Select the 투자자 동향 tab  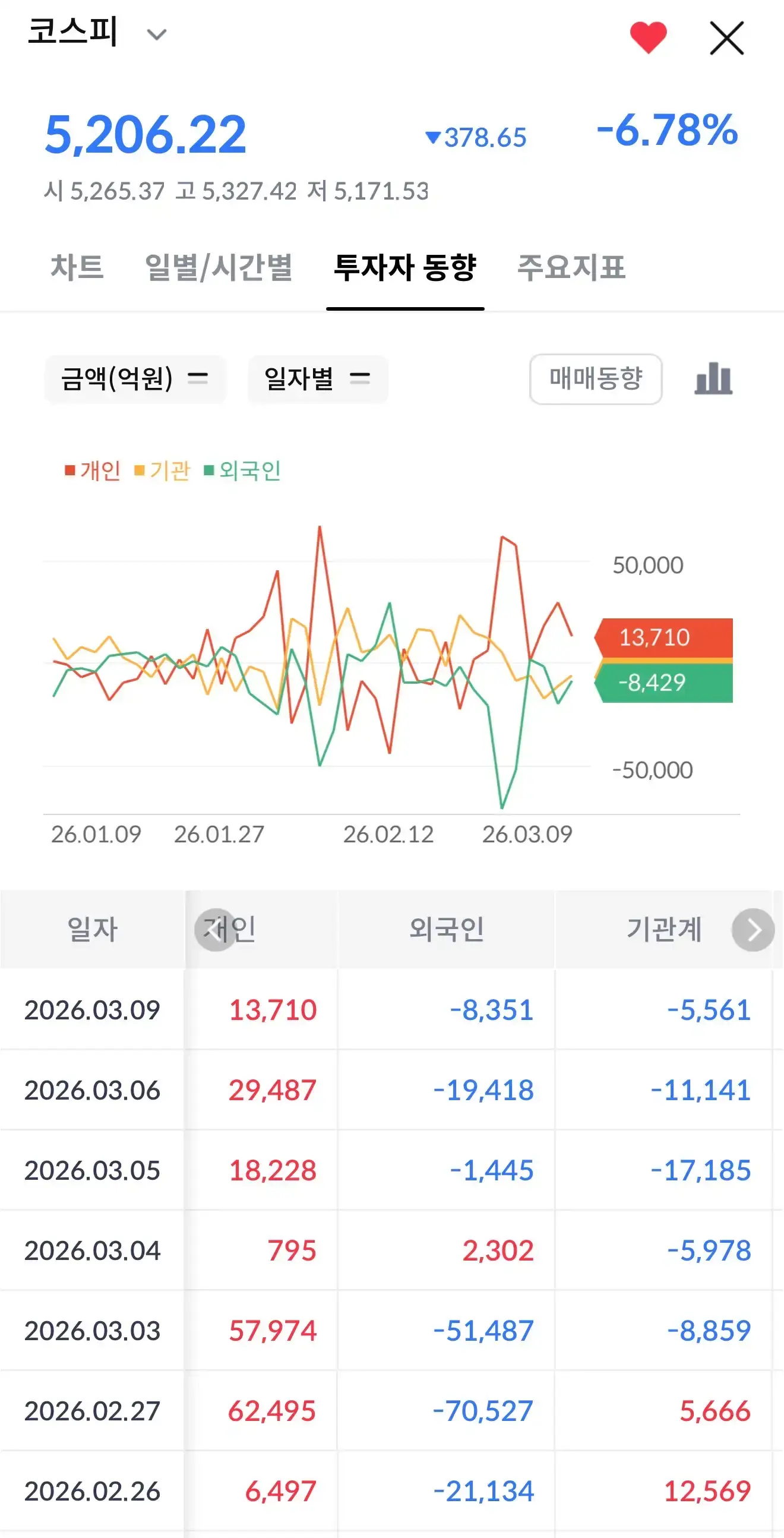[x=405, y=267]
